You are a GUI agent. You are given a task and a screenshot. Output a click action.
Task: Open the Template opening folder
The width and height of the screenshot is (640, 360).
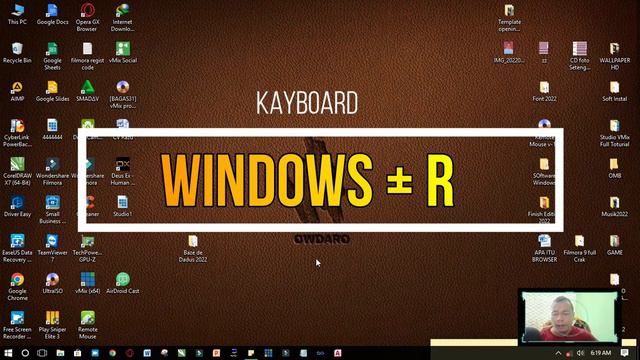coord(509,18)
